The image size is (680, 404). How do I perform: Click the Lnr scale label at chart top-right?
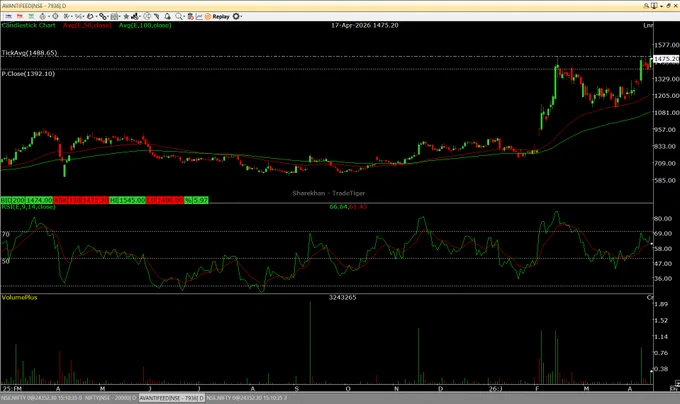tap(648, 25)
